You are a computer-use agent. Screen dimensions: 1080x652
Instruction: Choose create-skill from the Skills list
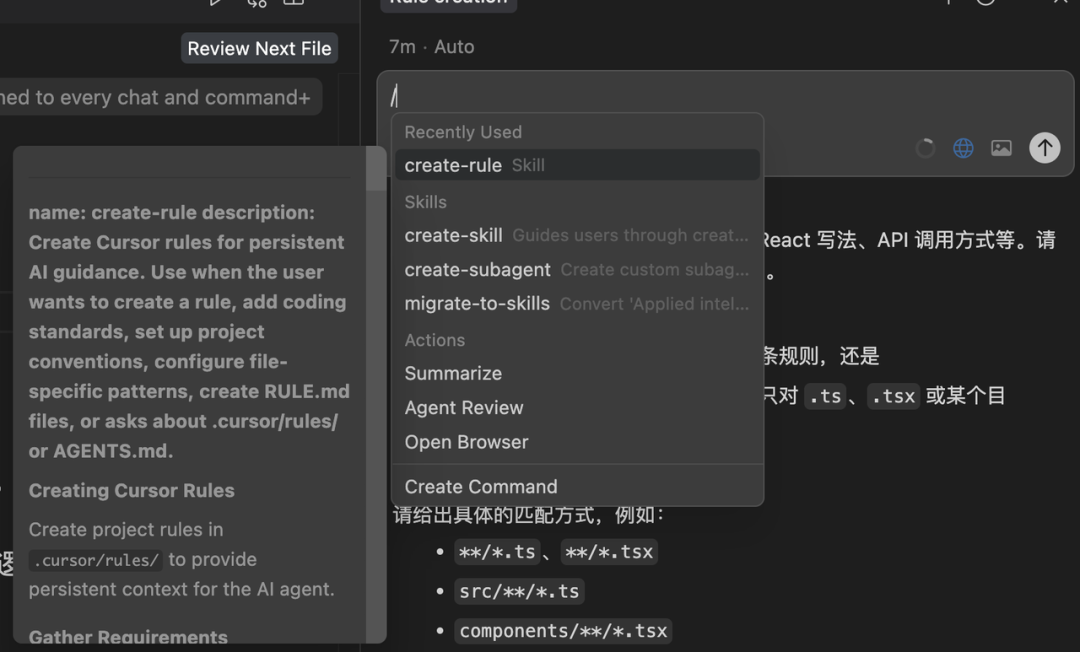577,235
